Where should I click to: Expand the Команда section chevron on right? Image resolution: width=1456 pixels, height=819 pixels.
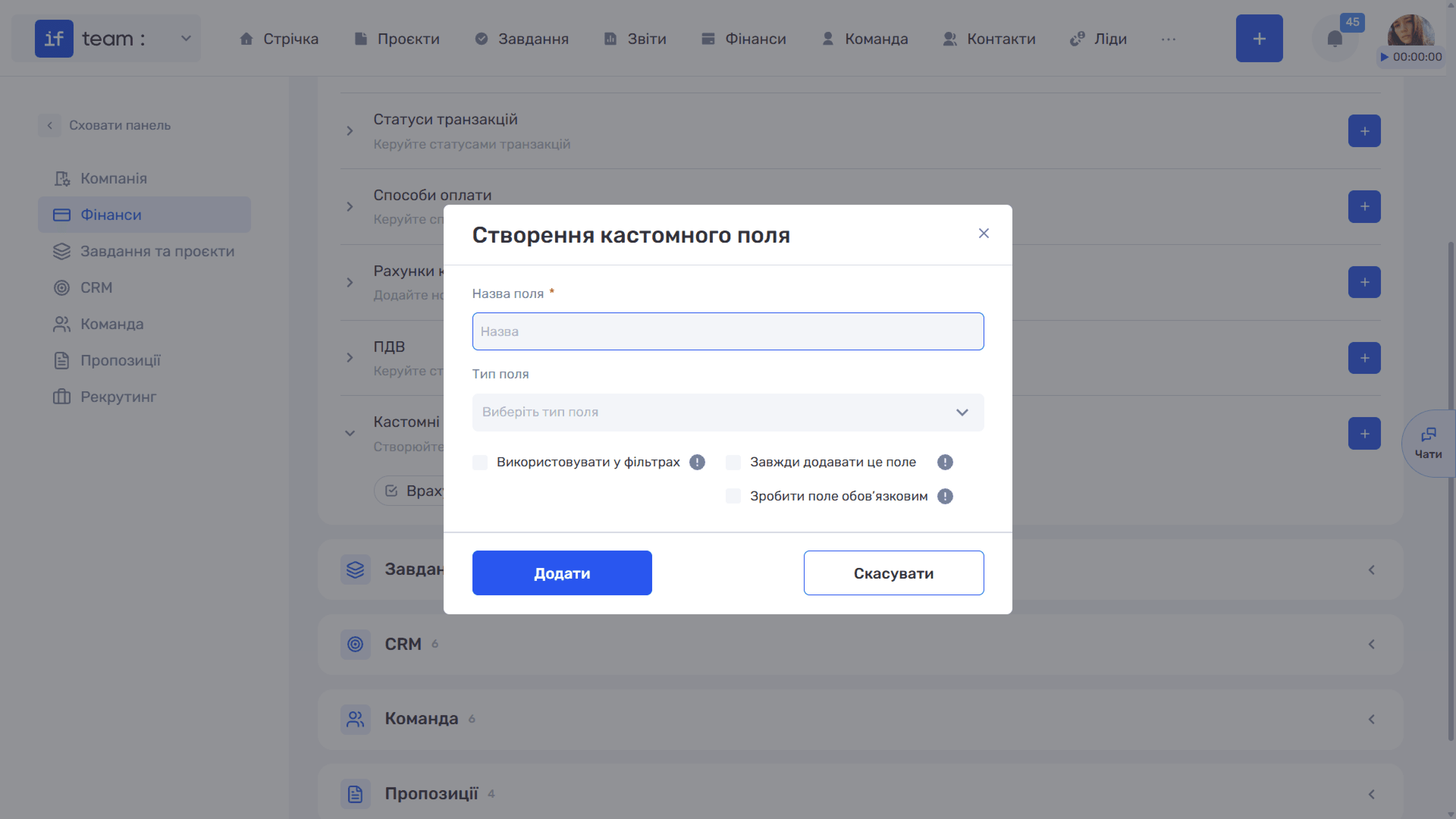(x=1371, y=720)
